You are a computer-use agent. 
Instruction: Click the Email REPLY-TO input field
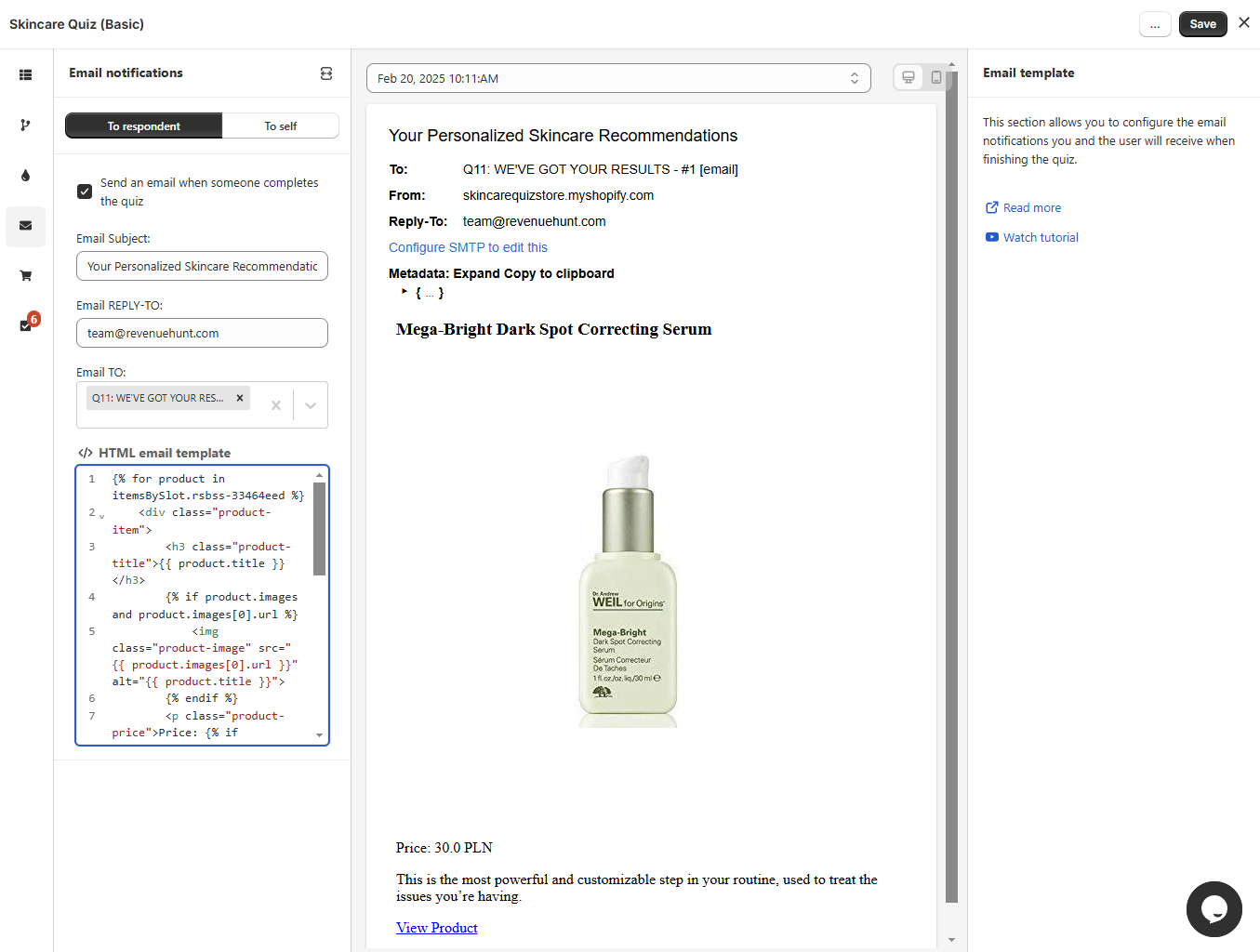(x=202, y=333)
